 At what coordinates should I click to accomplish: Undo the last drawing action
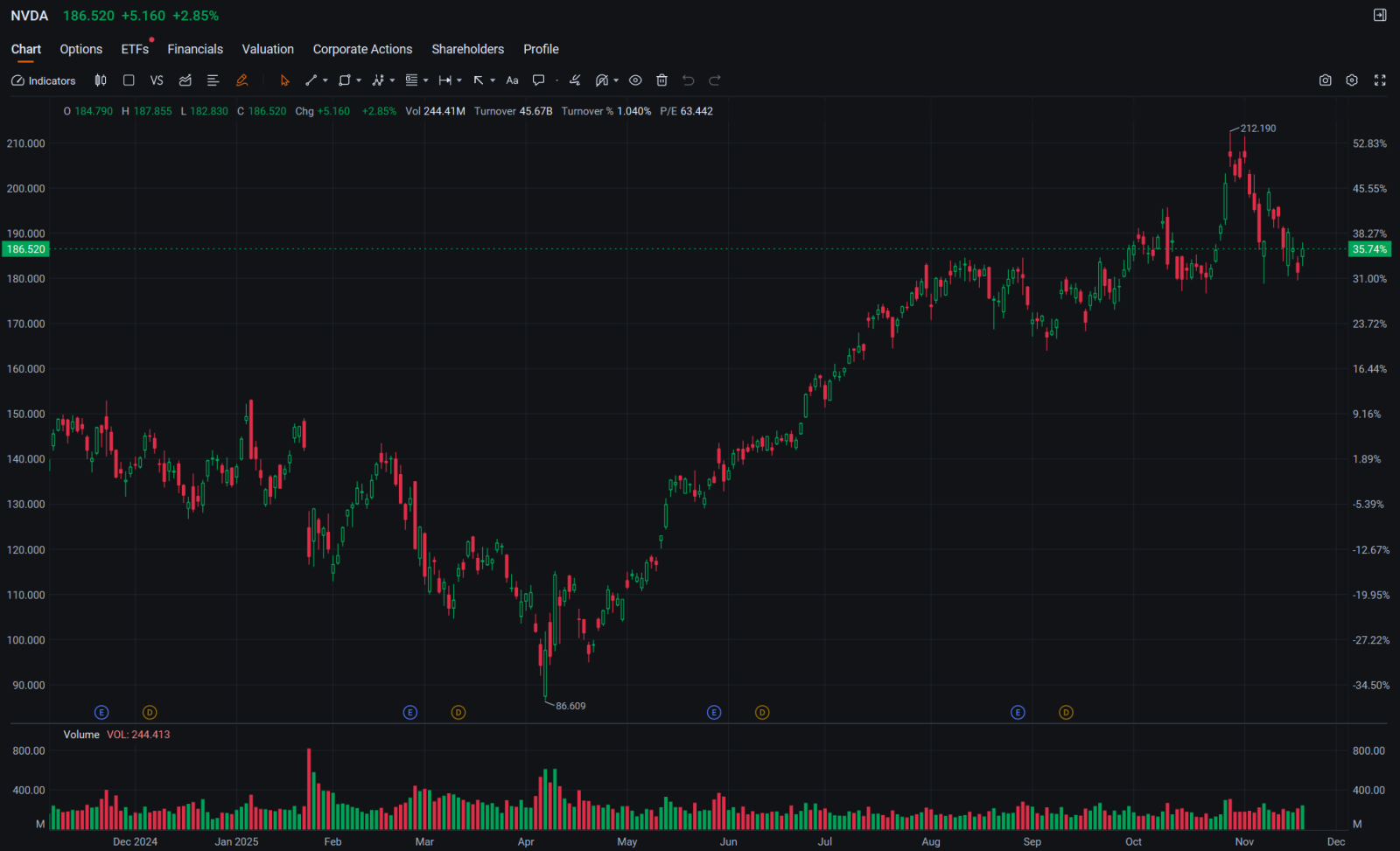pyautogui.click(x=689, y=80)
